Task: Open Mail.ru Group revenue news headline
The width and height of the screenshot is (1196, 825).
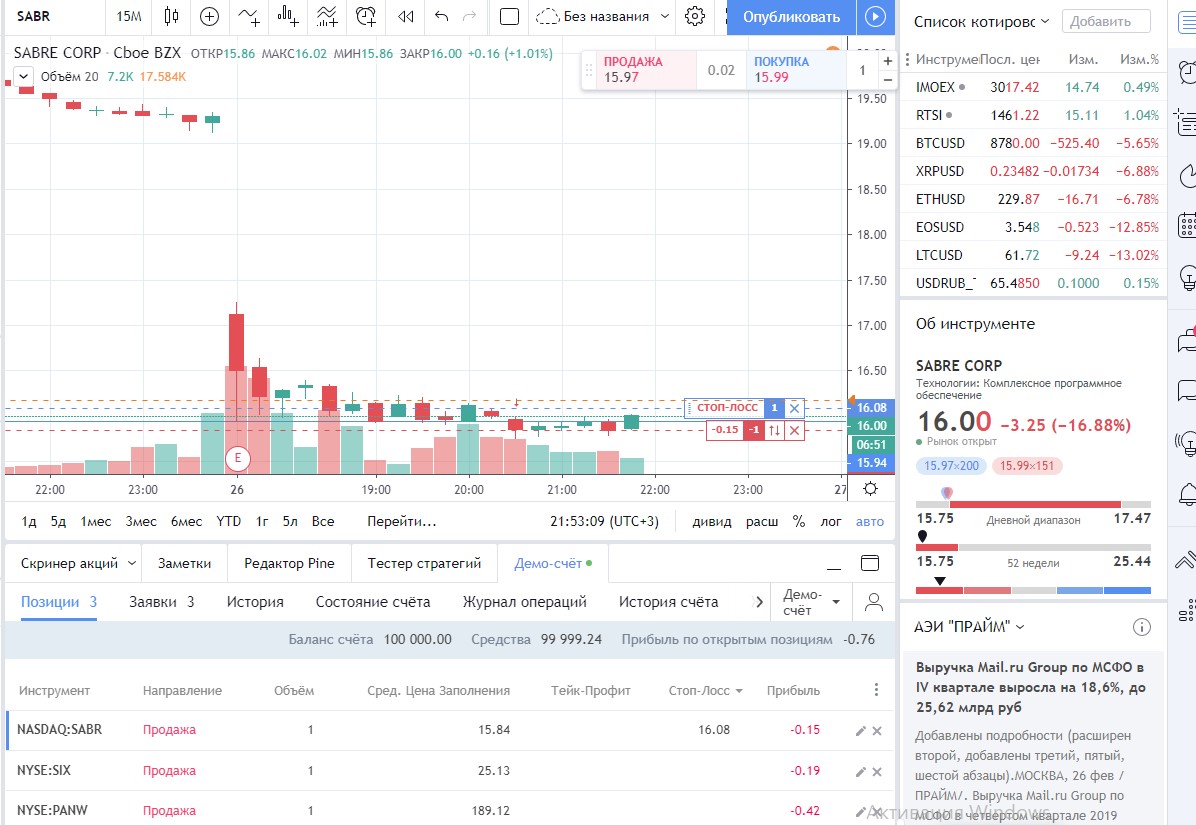Action: point(1030,687)
